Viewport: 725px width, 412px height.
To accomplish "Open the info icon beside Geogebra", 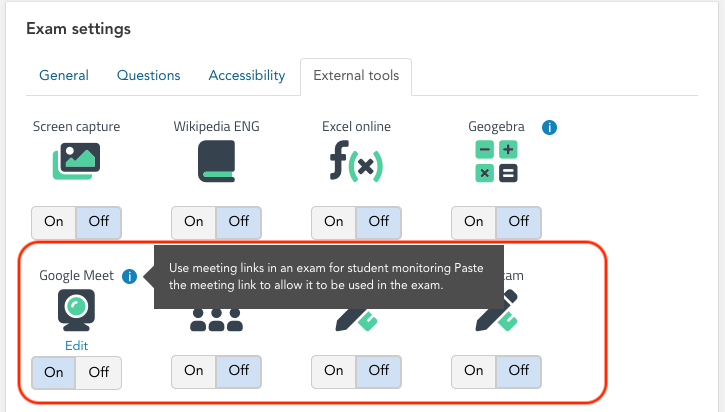I will pos(549,128).
